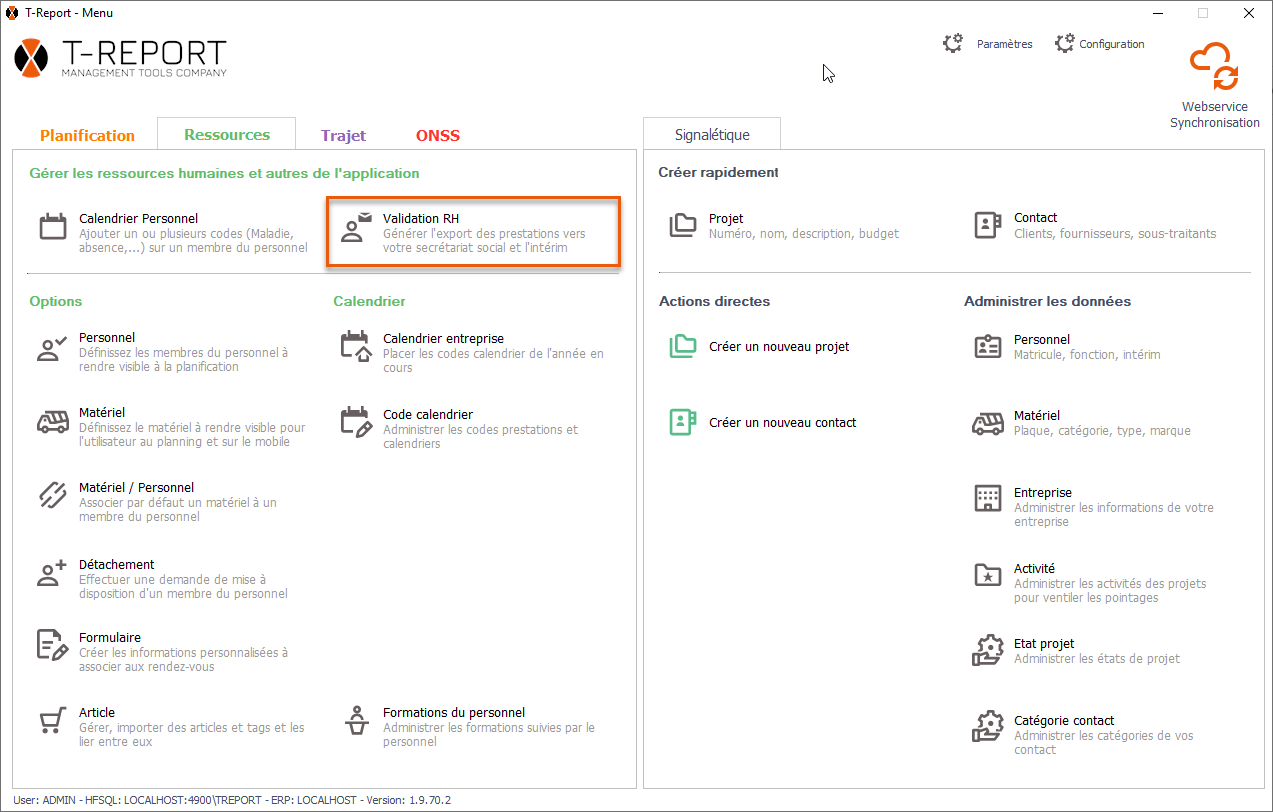Screen dimensions: 1273x812
Task: Open the Configuration gear icon
Action: (1065, 44)
